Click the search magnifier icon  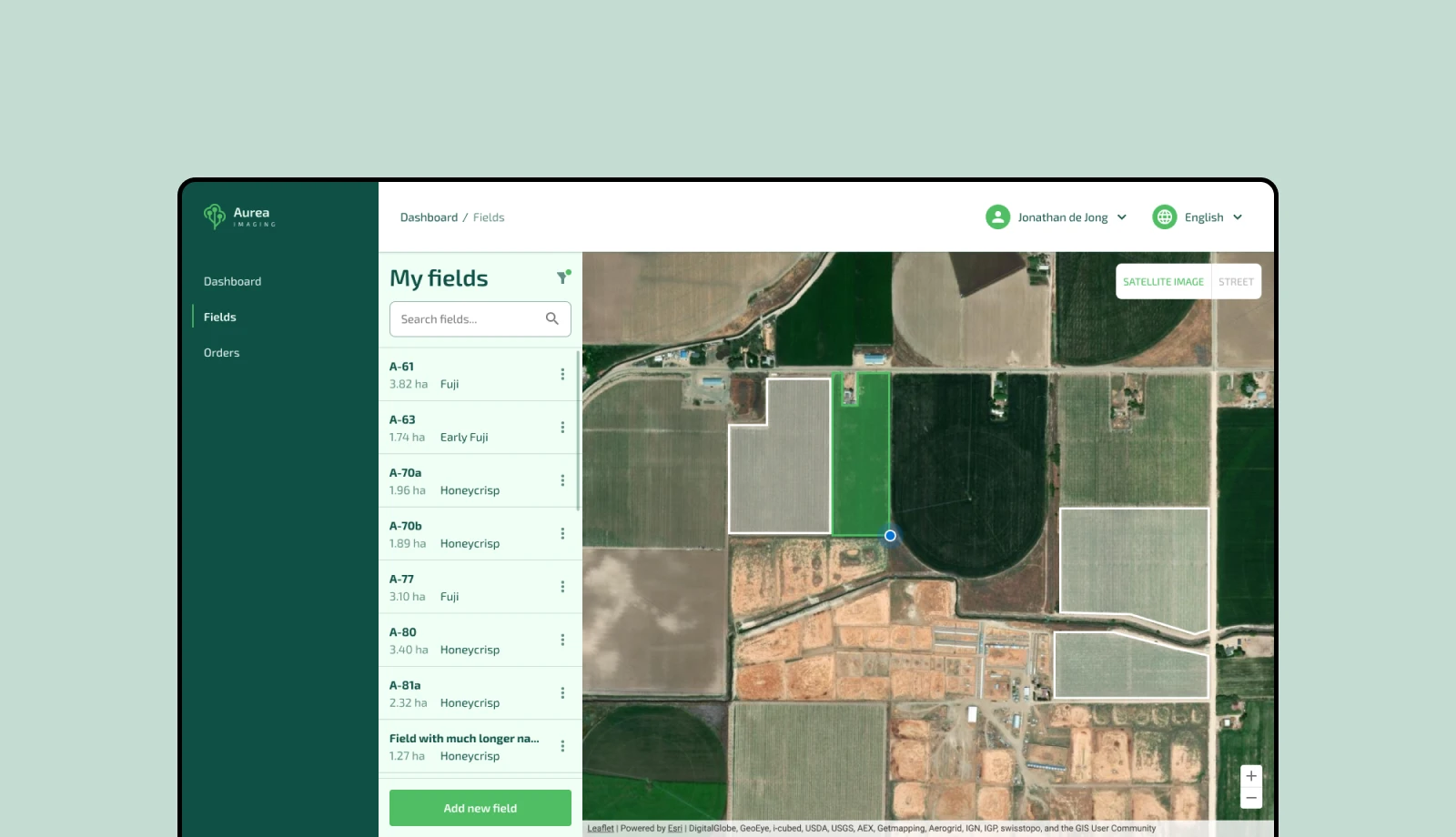point(551,318)
